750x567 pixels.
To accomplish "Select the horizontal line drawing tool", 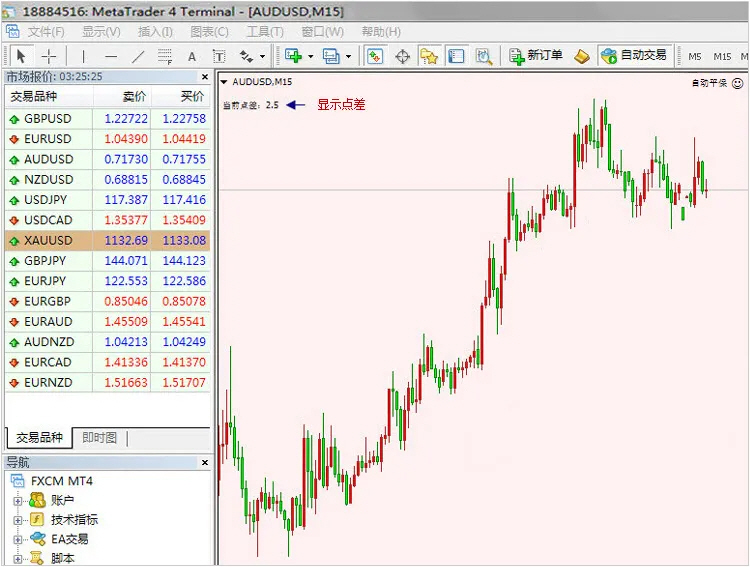I will 111,56.
